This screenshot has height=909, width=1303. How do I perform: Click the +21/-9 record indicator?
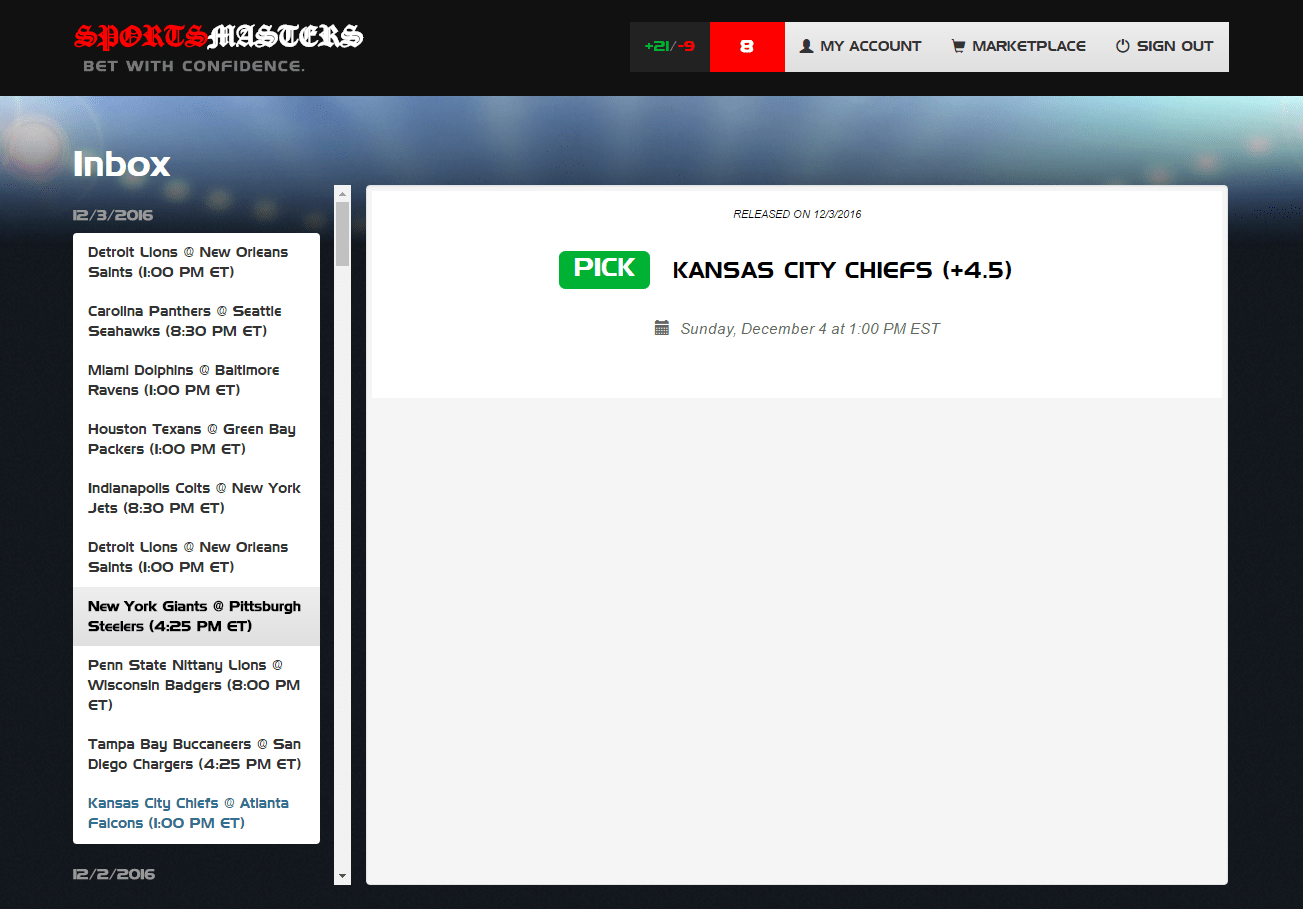coord(668,46)
